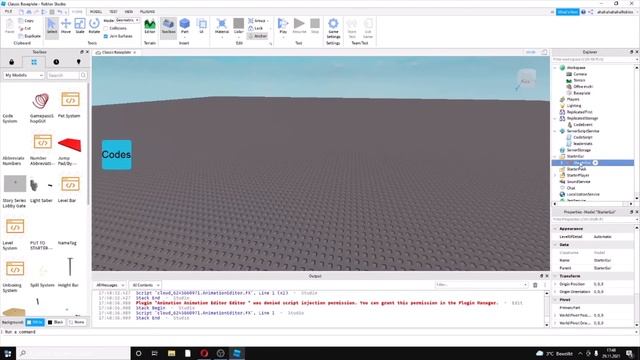640x360 pixels.
Task: Toggle the Anchor button
Action: pyautogui.click(x=258, y=36)
